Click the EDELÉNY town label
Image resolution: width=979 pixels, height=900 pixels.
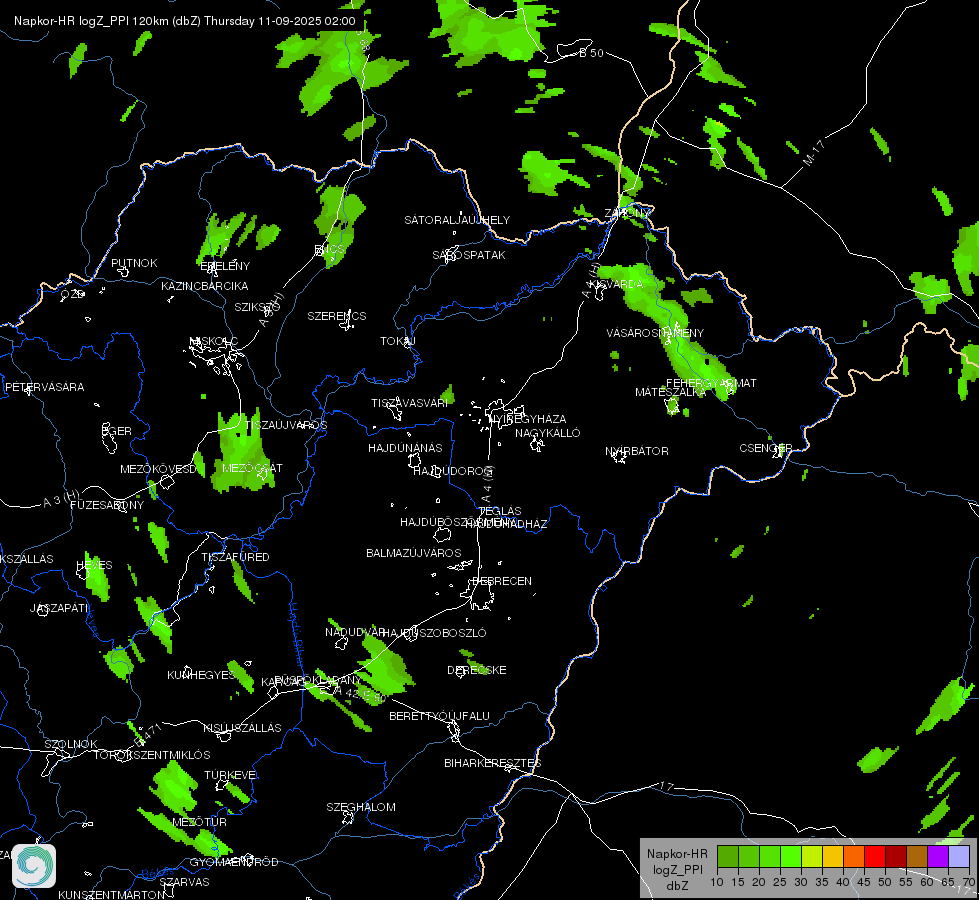coord(225,266)
